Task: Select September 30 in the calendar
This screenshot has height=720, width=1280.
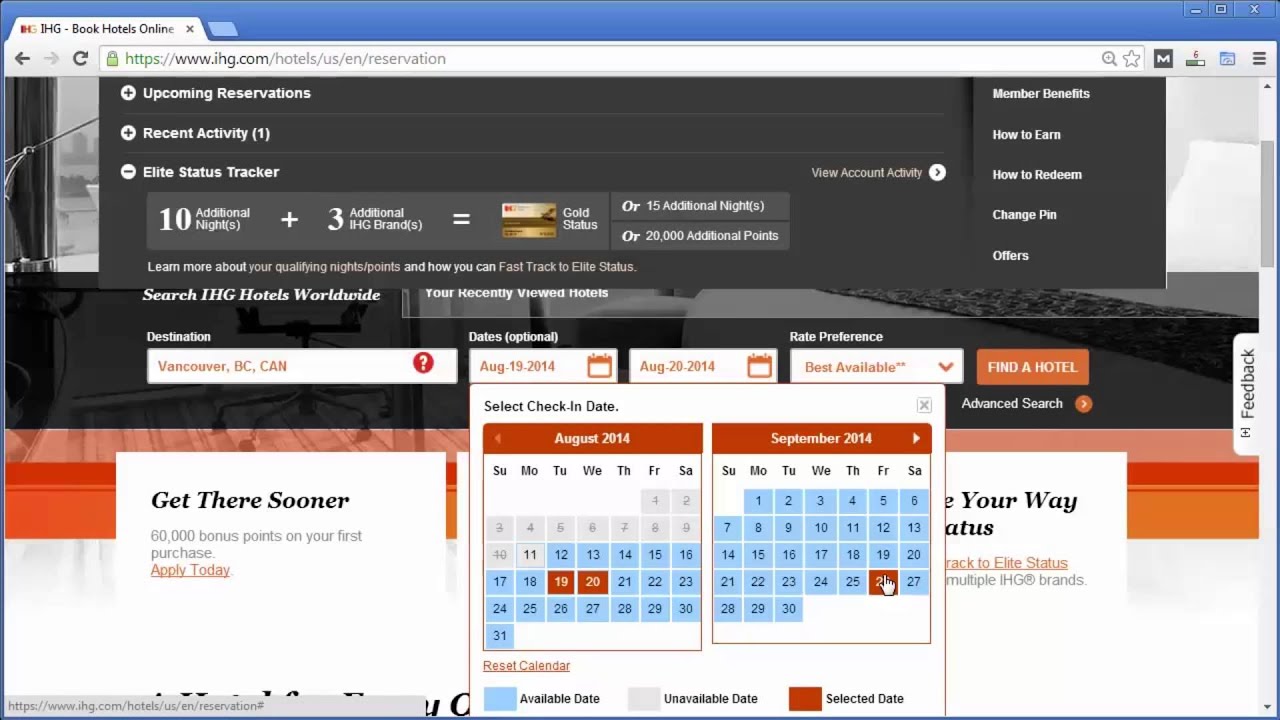Action: click(789, 609)
